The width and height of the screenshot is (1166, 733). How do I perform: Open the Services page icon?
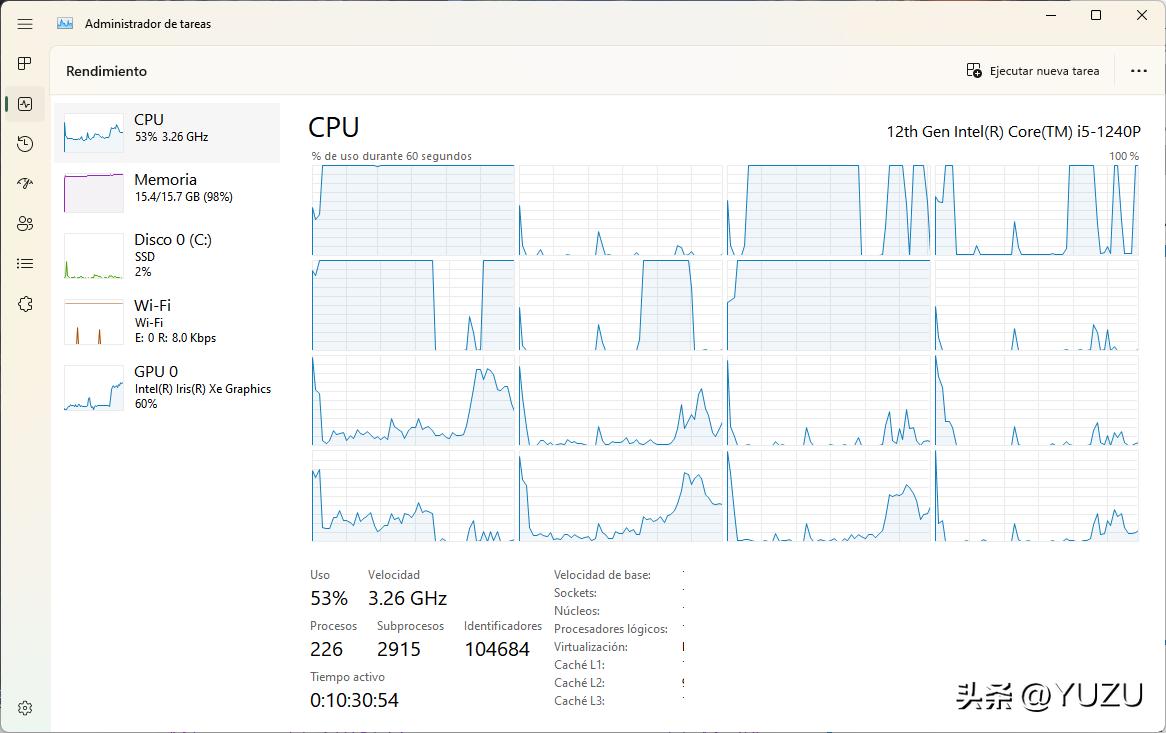(x=25, y=304)
